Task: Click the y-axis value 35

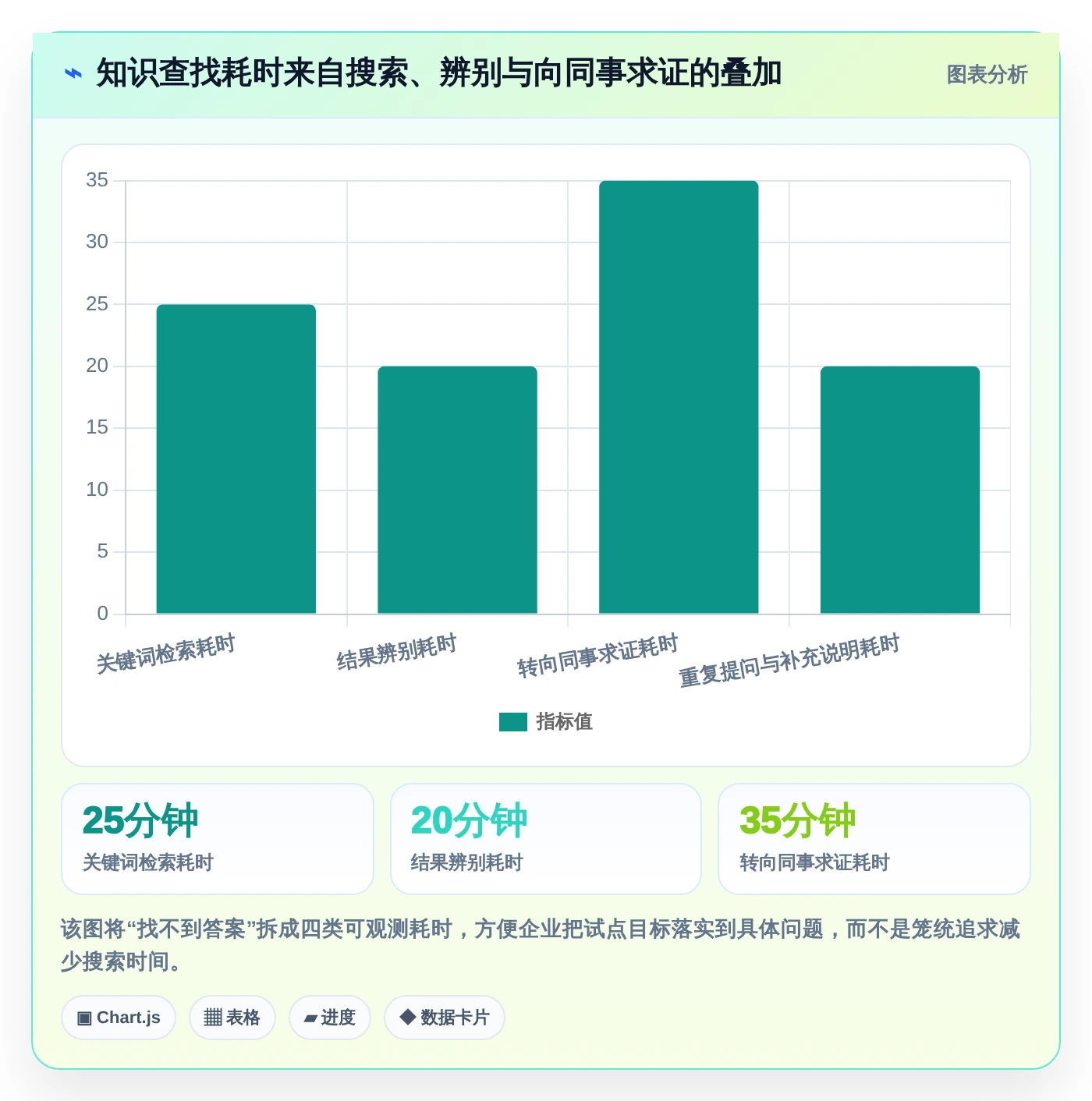Action: 97,180
